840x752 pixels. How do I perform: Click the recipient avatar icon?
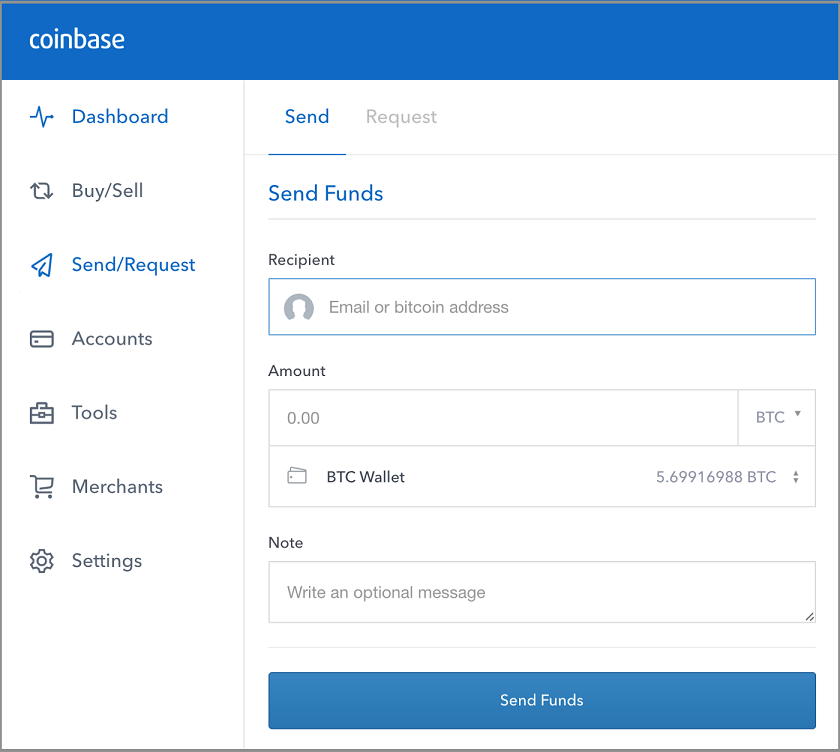[x=299, y=307]
